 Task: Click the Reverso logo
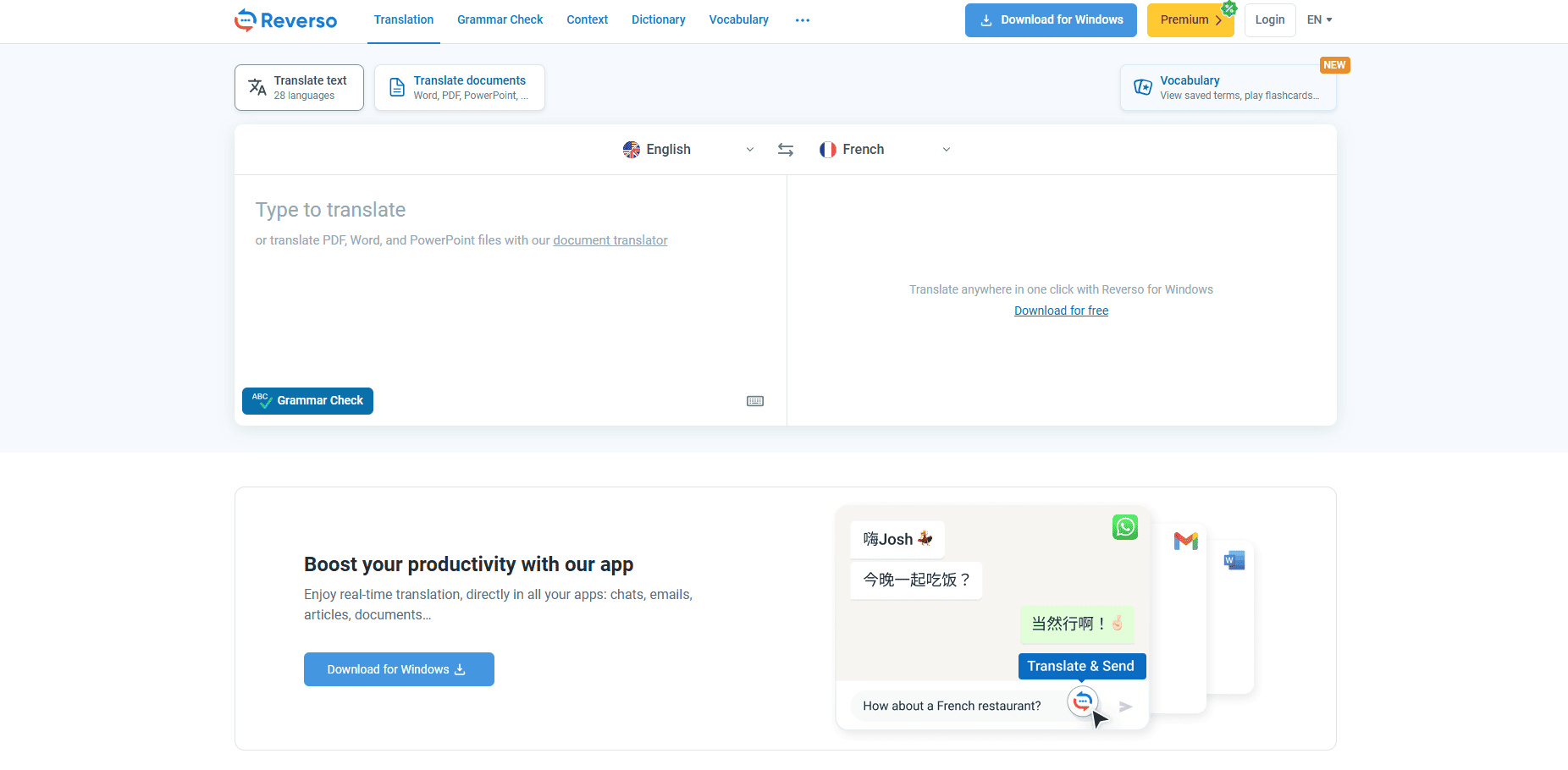284,19
